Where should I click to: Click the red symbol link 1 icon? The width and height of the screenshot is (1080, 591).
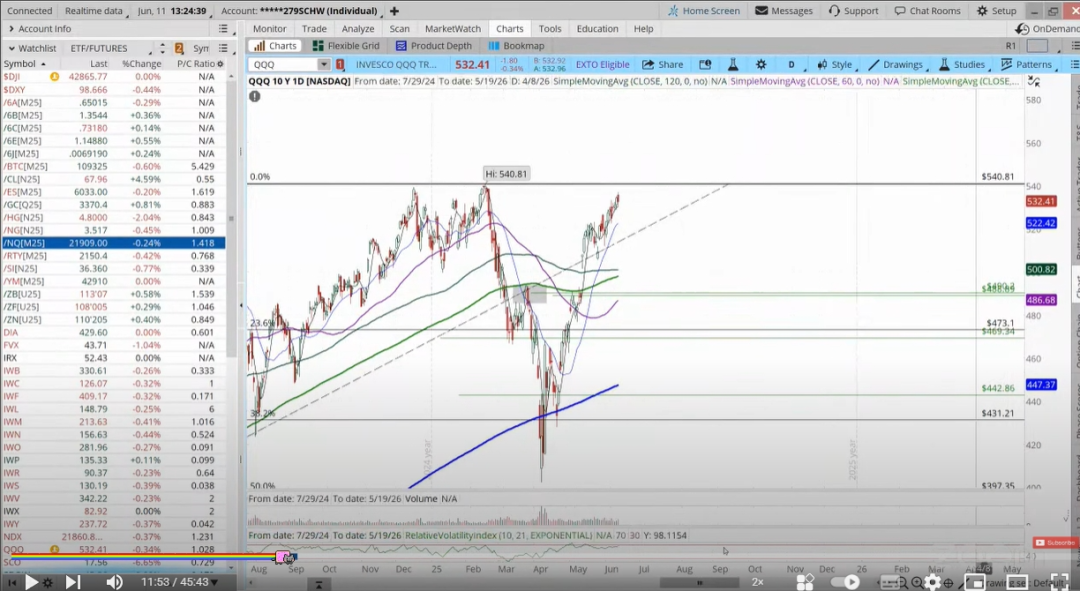(x=340, y=65)
